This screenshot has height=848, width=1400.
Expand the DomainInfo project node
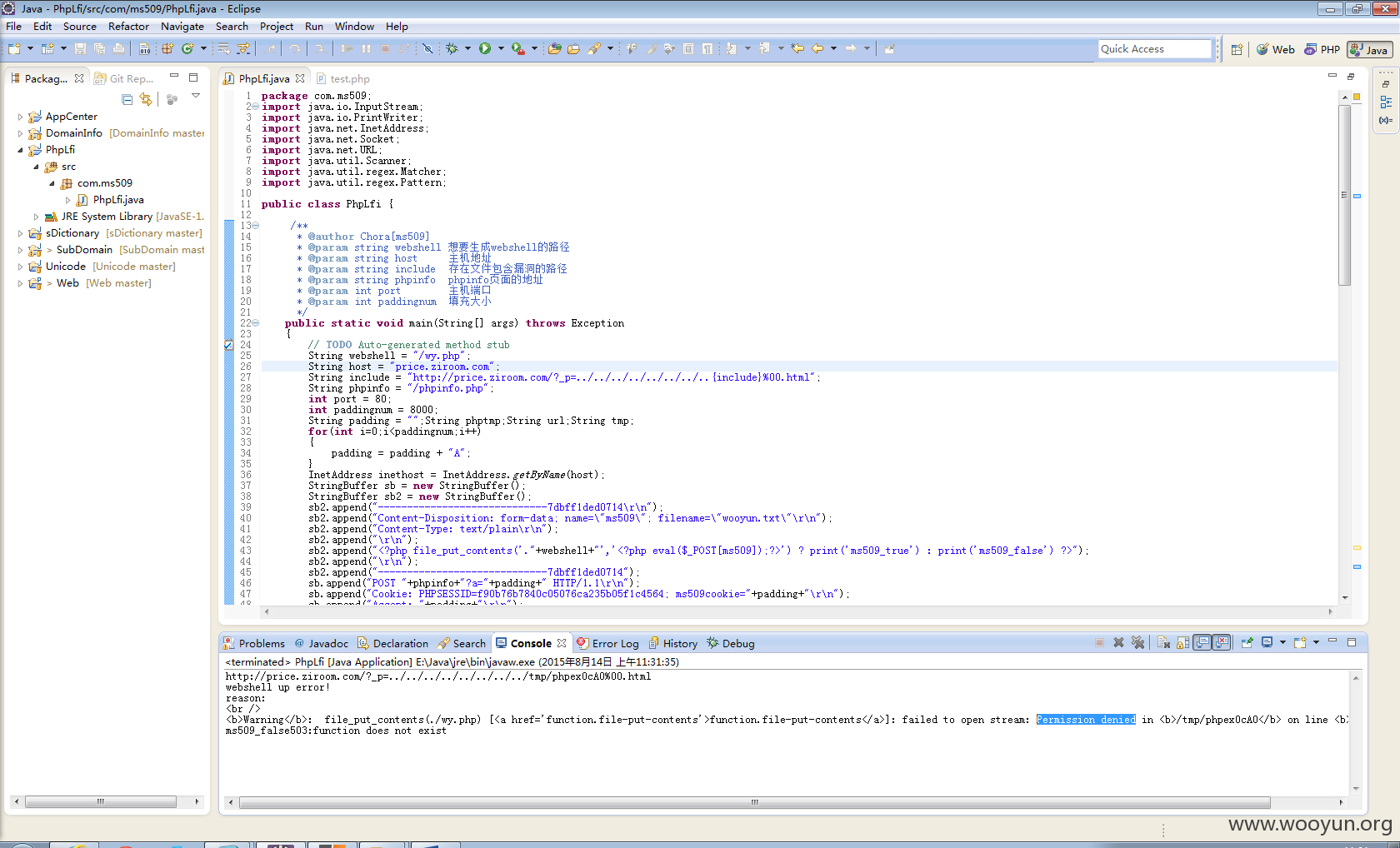click(x=21, y=133)
